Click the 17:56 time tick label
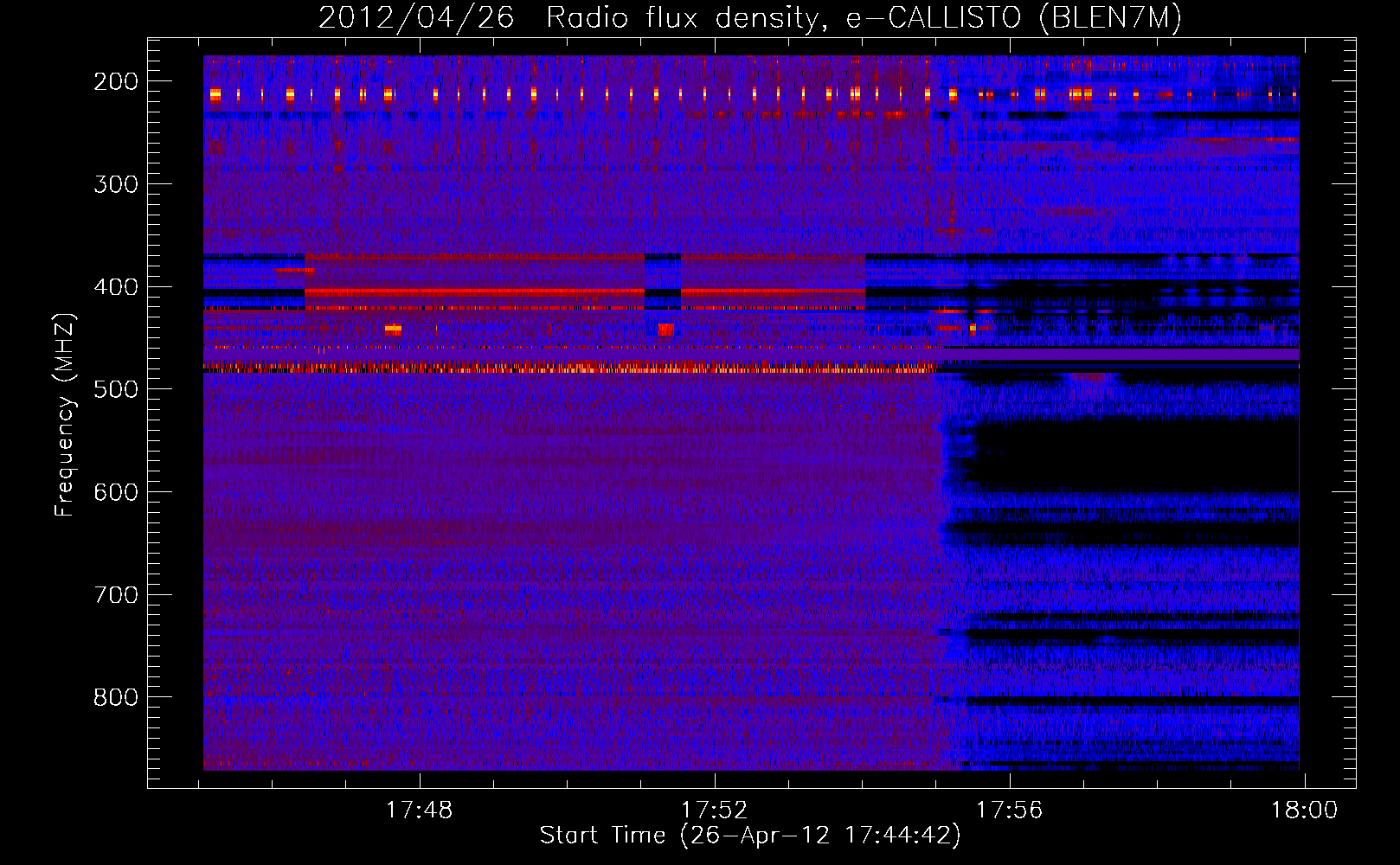The image size is (1400, 865). 1010,811
